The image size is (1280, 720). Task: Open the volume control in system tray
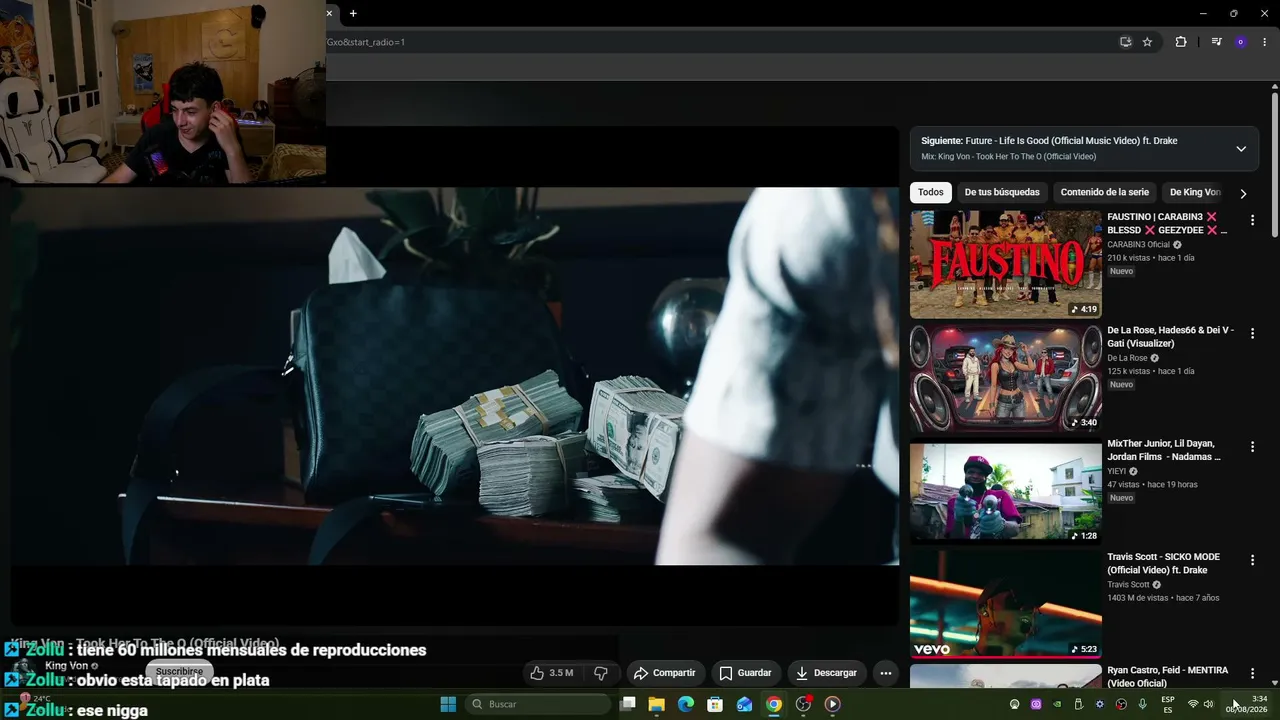[x=1208, y=704]
